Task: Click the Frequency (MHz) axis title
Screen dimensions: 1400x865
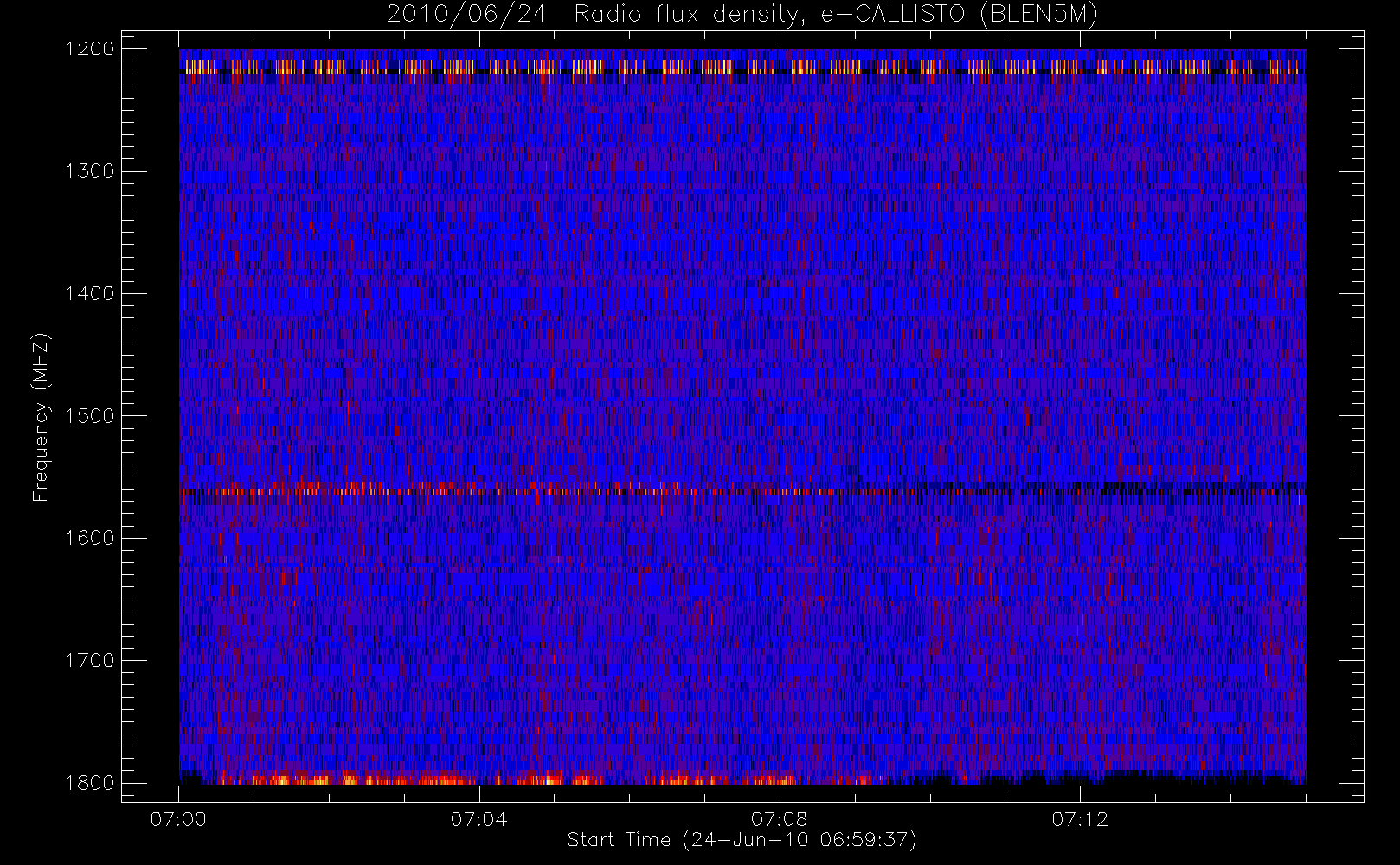Action: coord(41,417)
